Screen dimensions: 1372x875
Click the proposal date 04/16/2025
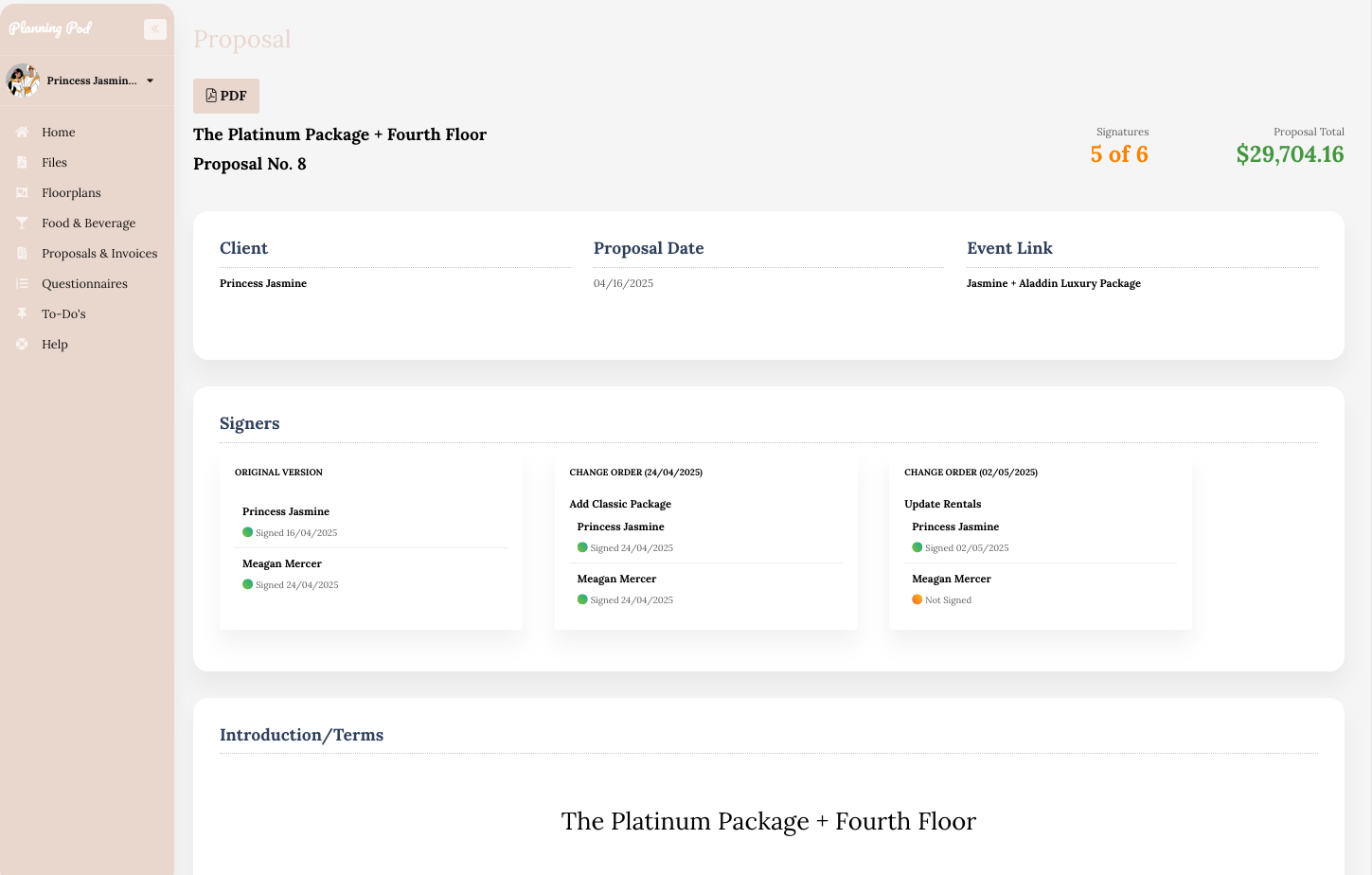pos(623,283)
